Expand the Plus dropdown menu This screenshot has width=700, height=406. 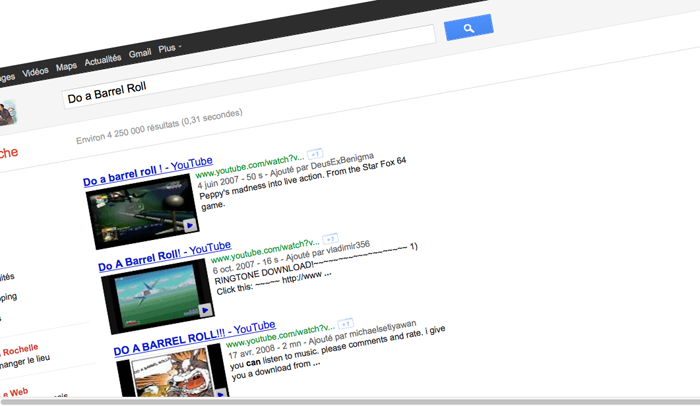pos(169,48)
